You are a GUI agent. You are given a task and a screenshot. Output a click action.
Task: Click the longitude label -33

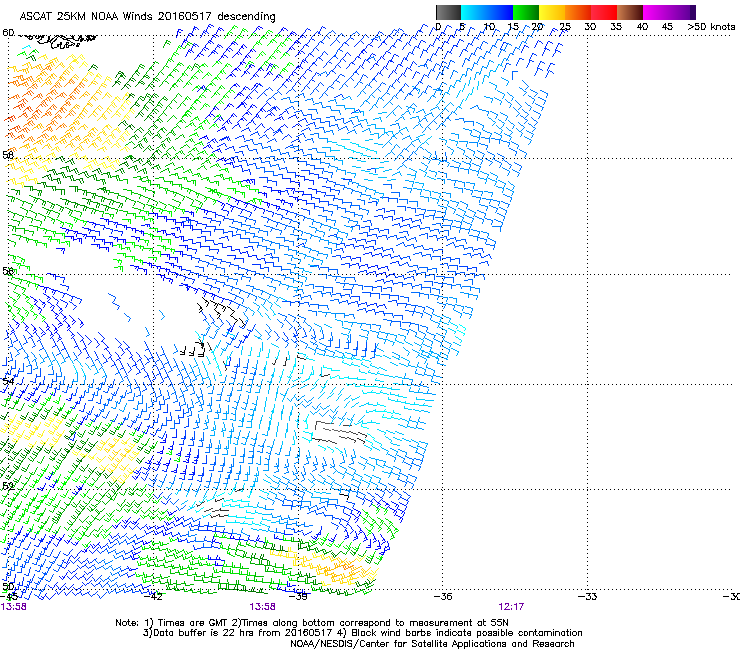pos(588,596)
